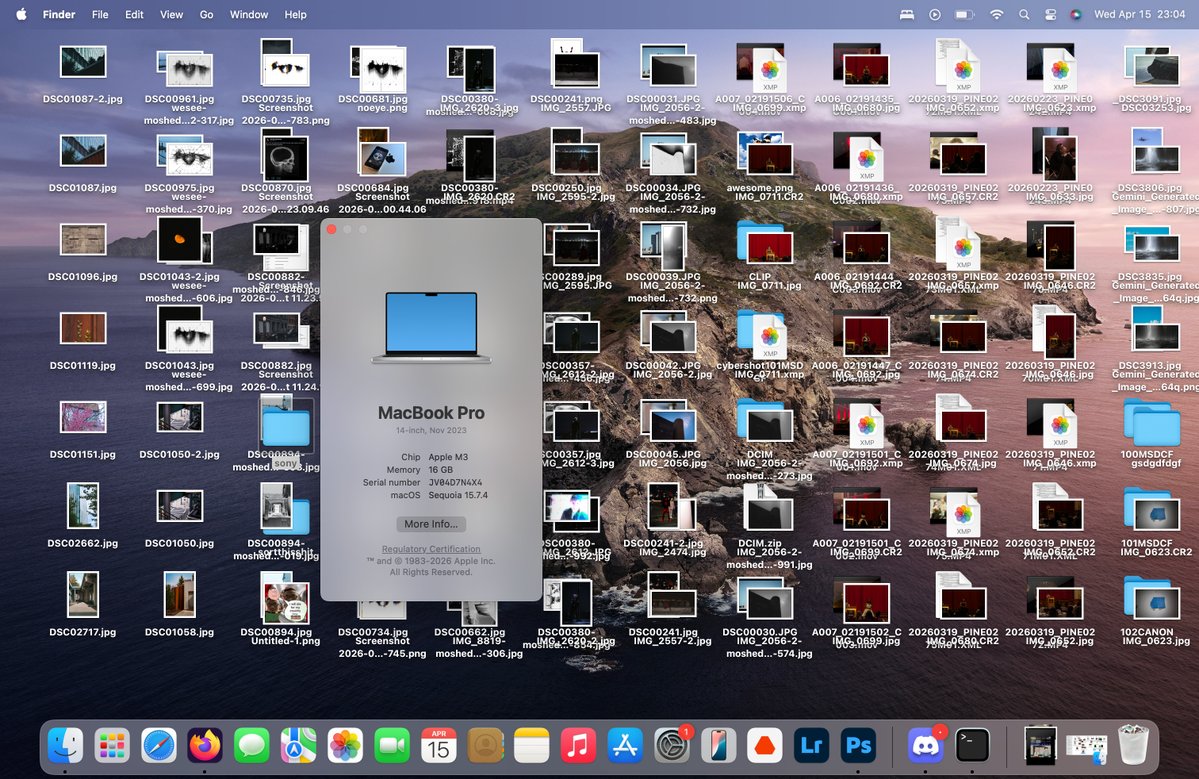Click More Info… in the About window
The width and height of the screenshot is (1199, 779).
click(x=431, y=524)
